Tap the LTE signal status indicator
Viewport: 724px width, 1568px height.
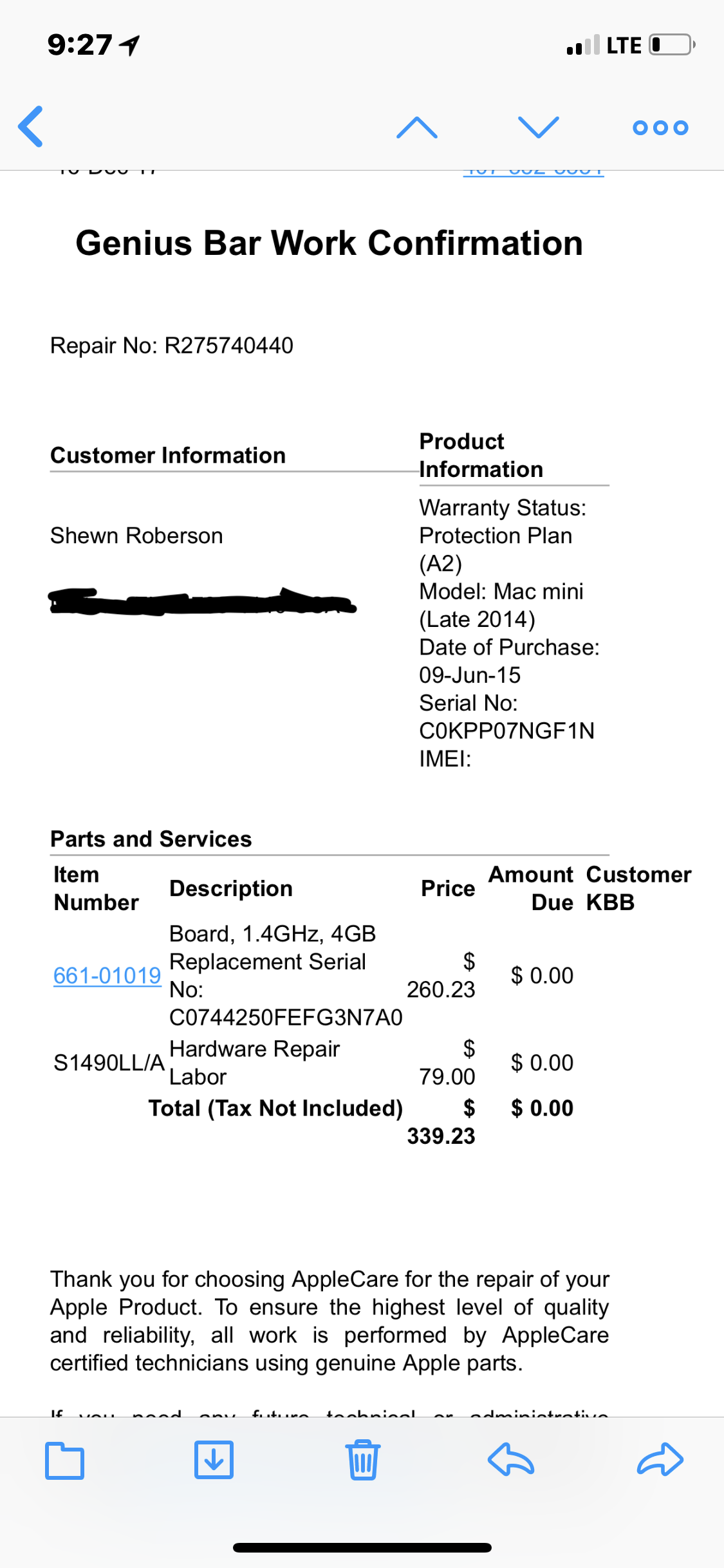point(624,46)
